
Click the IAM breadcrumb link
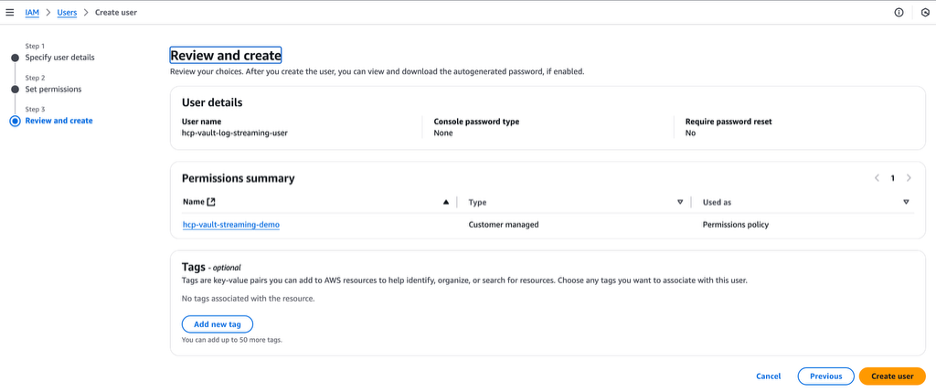click(x=32, y=12)
